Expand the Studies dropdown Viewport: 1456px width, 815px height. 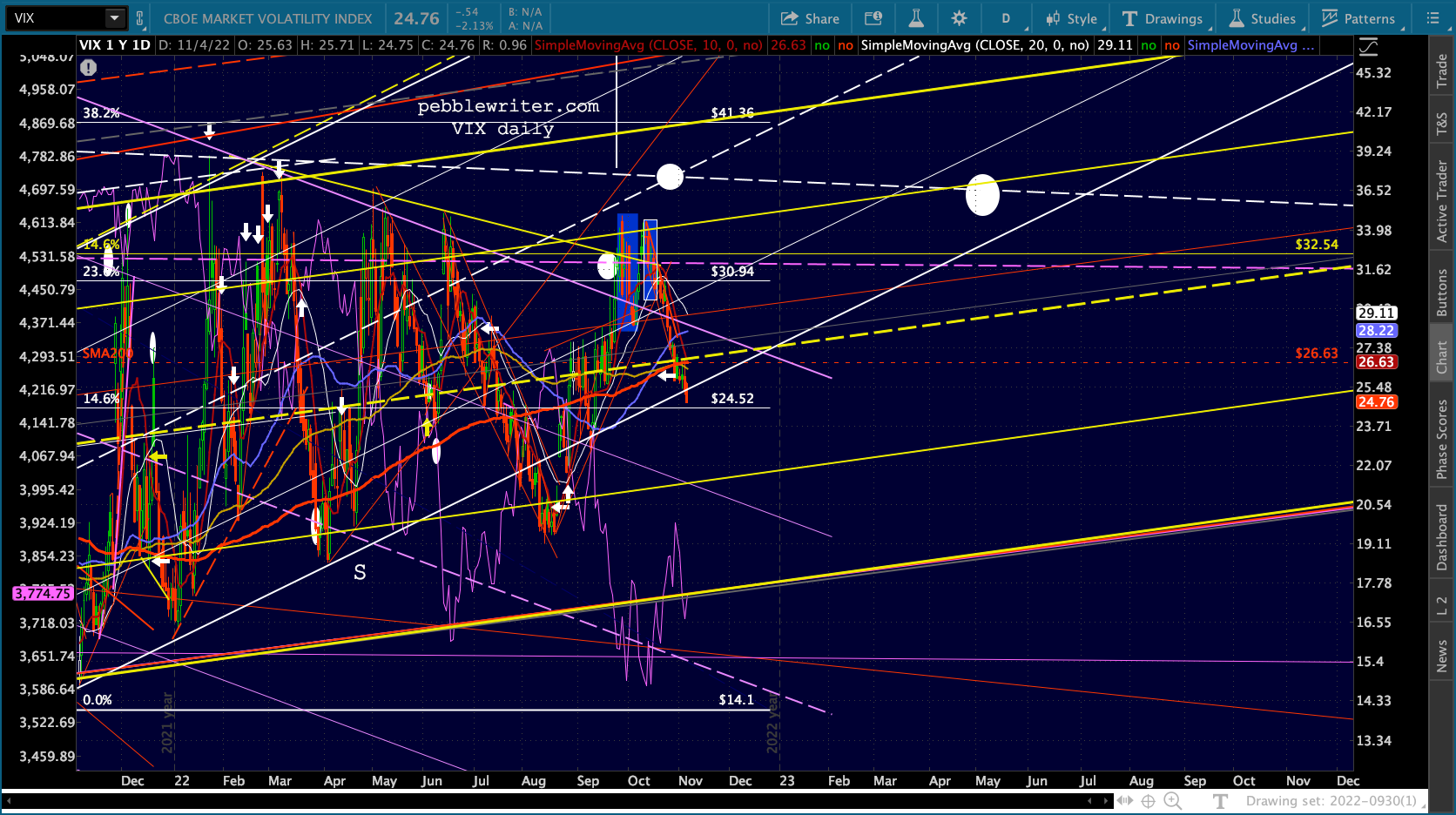tap(1264, 18)
